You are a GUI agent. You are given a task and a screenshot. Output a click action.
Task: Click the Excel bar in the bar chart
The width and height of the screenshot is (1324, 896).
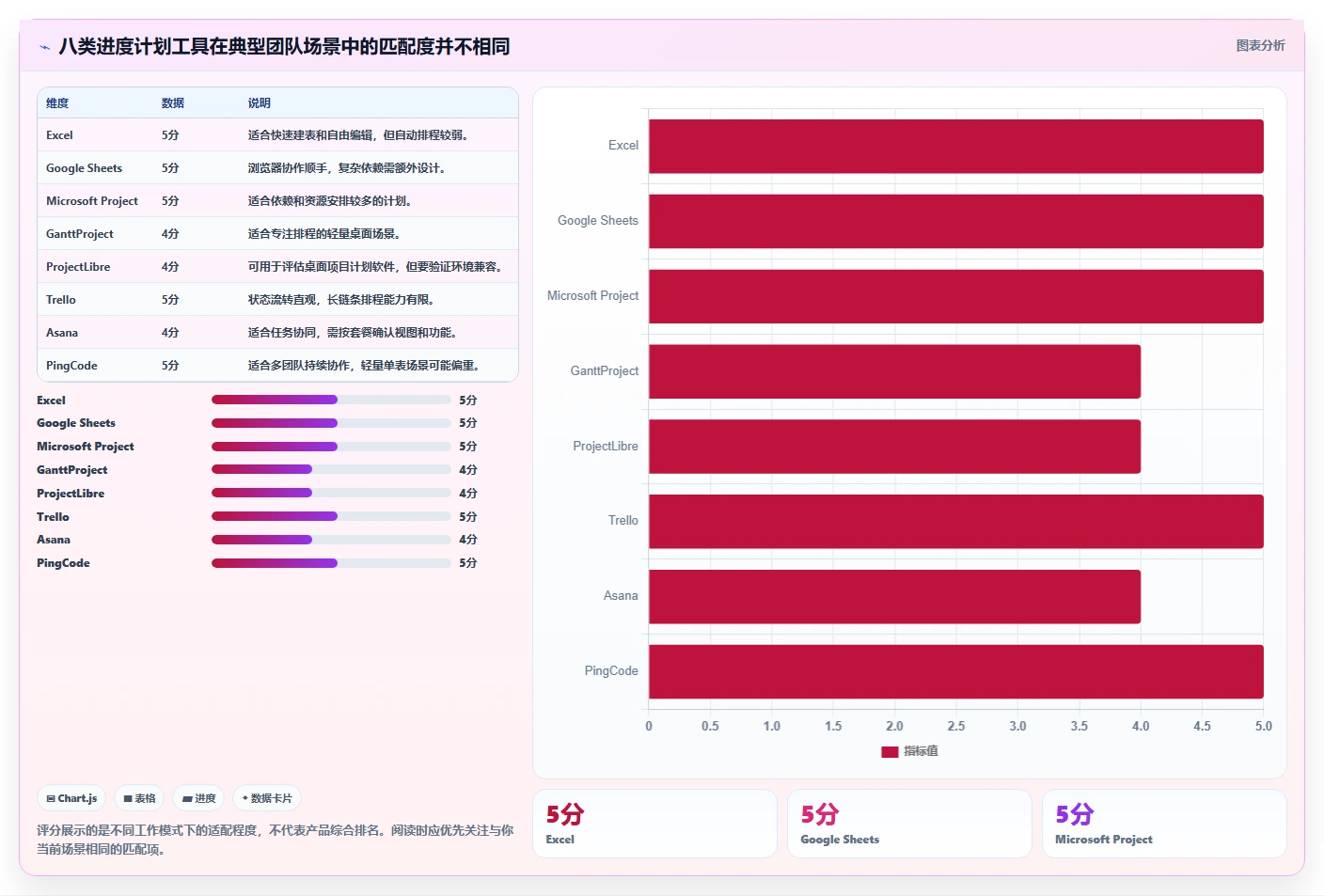[955, 146]
